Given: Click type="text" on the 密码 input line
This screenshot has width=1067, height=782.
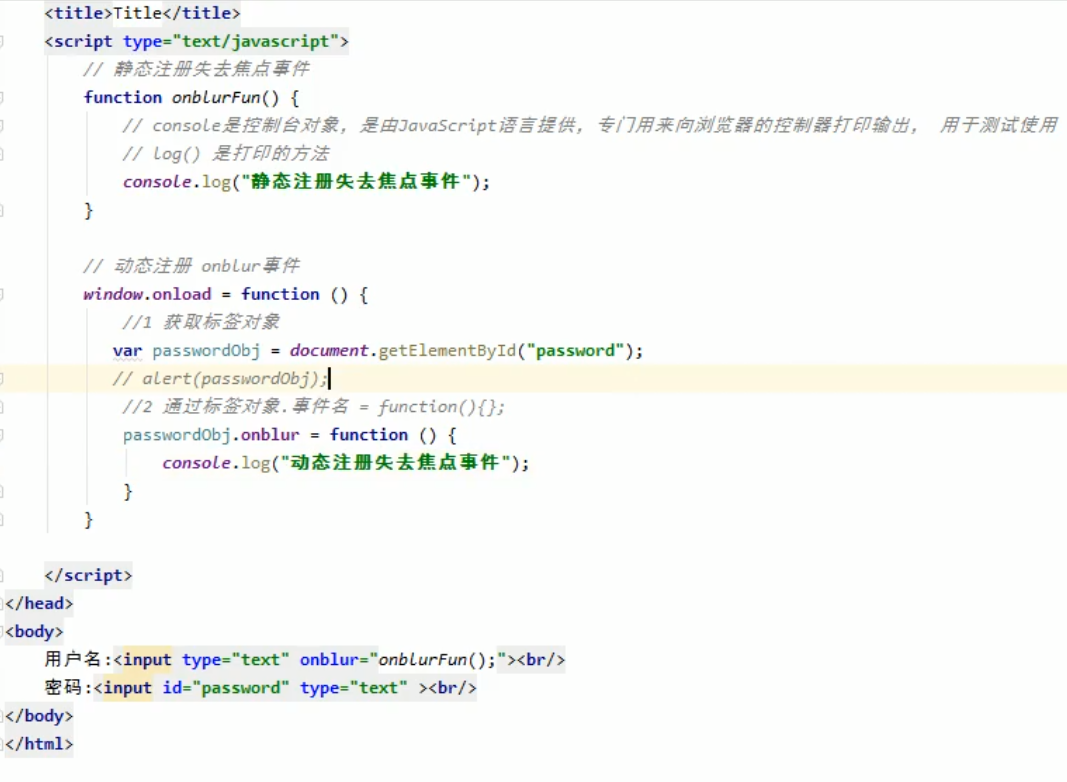Looking at the screenshot, I should (x=354, y=688).
